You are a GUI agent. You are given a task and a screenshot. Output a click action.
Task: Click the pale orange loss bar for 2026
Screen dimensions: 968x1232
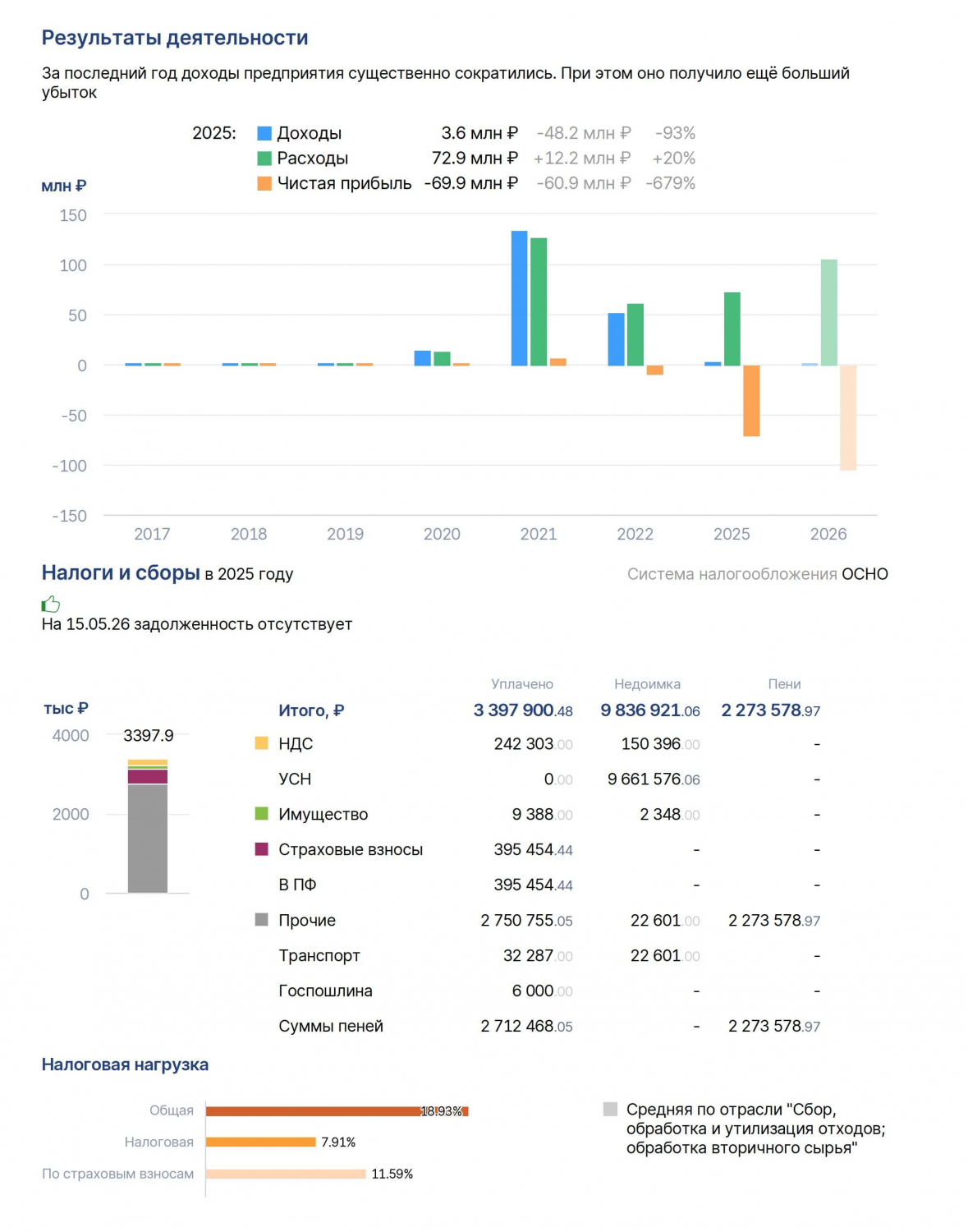click(x=848, y=417)
